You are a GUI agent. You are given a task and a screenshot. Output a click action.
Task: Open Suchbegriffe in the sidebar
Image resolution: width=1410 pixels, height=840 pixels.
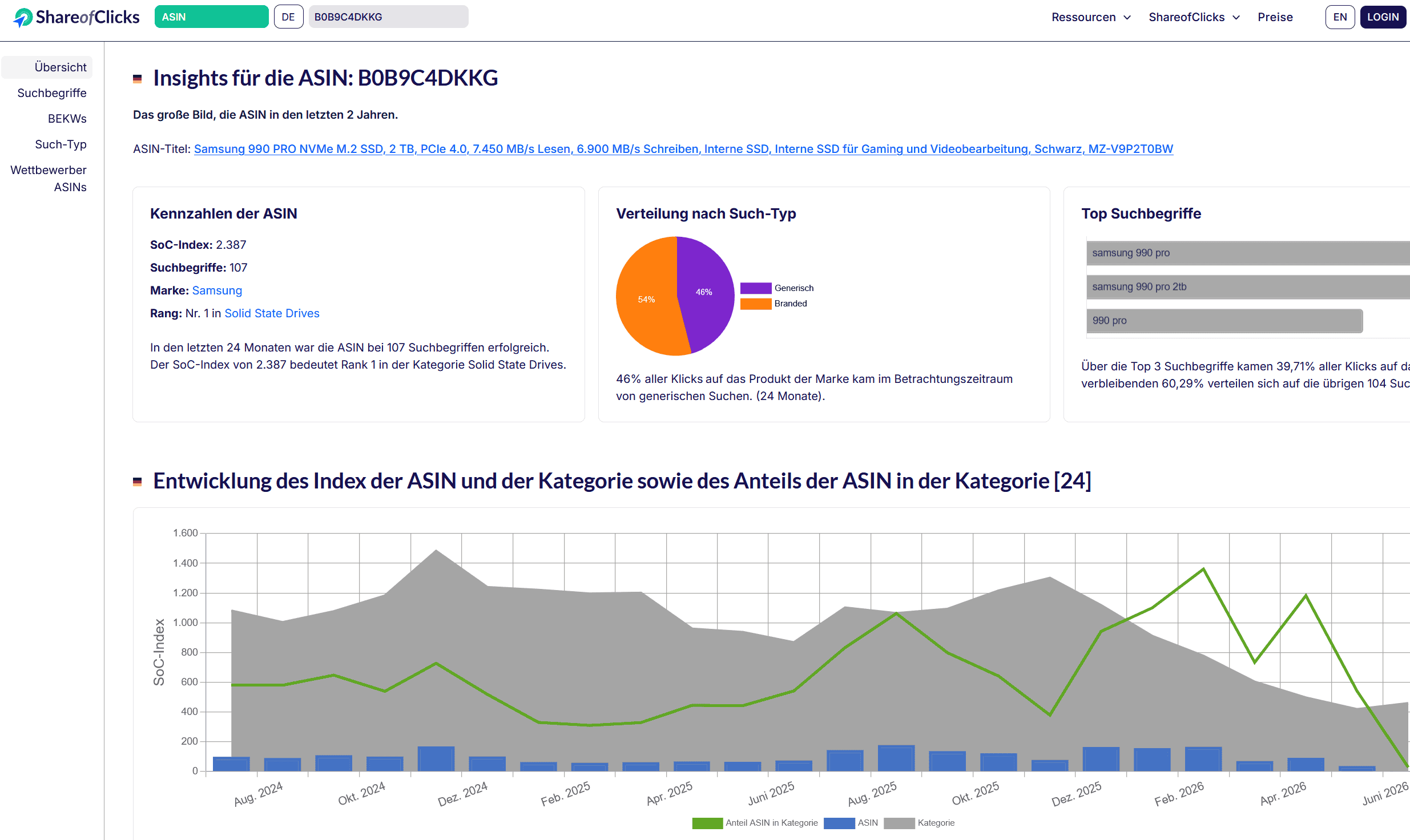click(x=52, y=93)
